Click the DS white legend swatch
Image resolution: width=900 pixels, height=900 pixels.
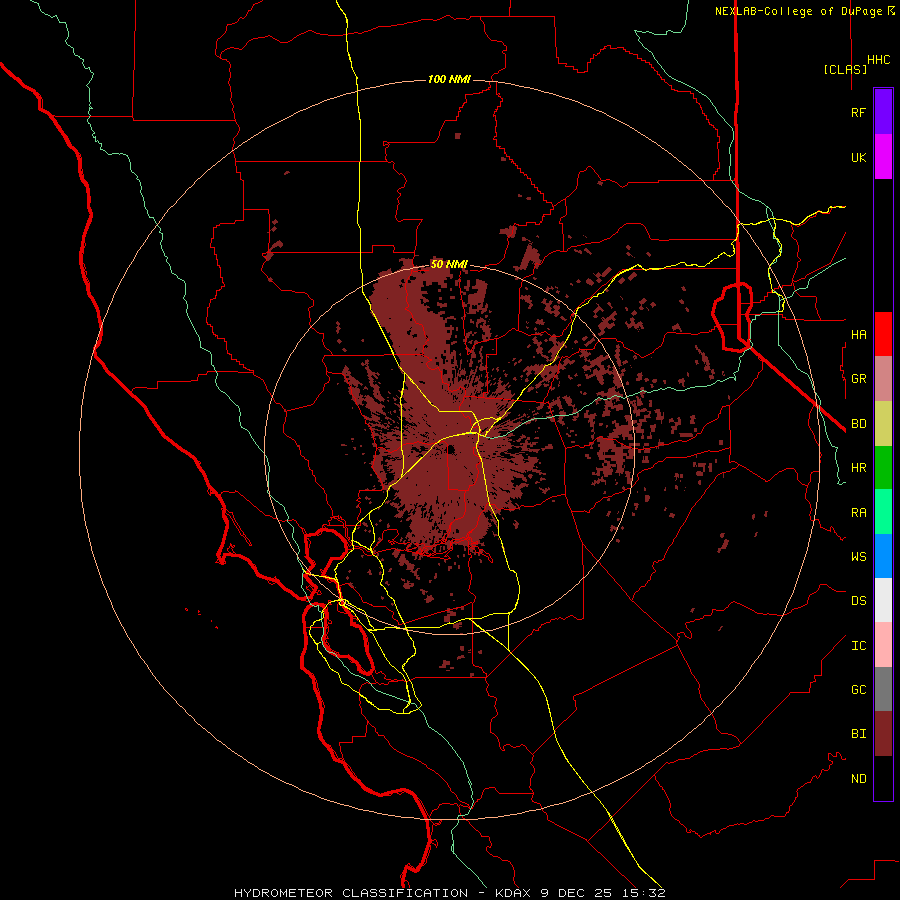click(x=883, y=600)
